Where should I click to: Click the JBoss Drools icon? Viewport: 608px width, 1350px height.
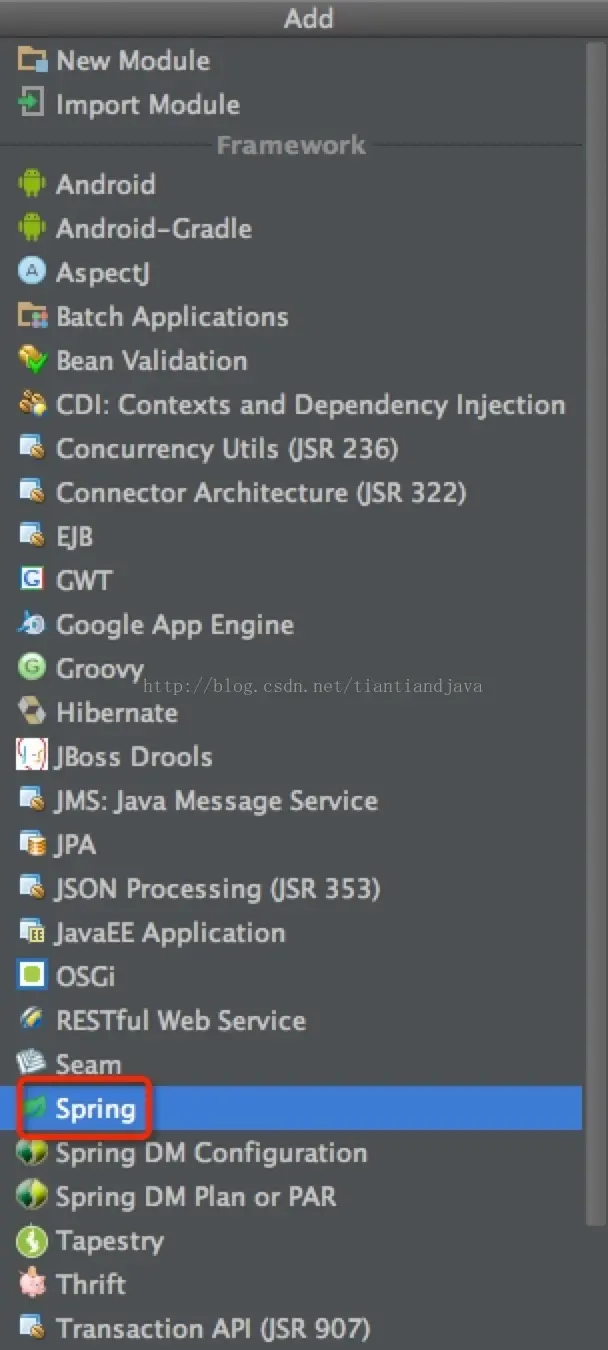[x=32, y=756]
